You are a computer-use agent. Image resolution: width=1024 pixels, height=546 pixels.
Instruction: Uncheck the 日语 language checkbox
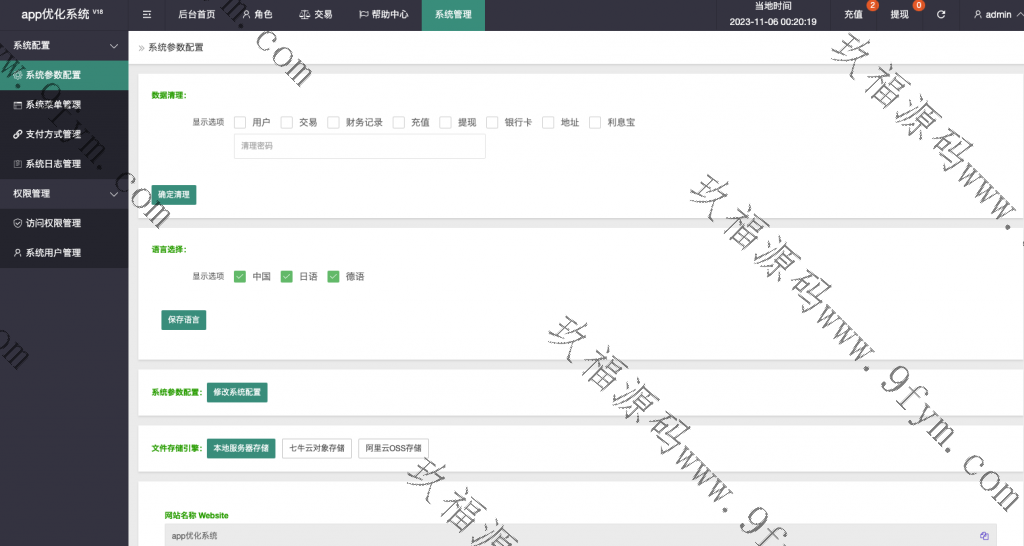pos(286,276)
